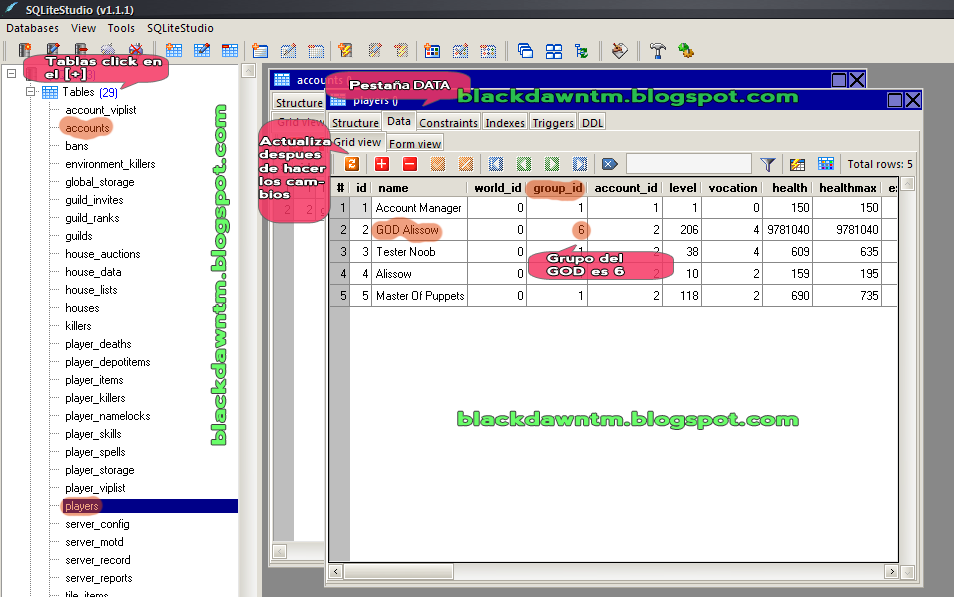
Task: Click the Delete table toolbar icon
Action: point(230,51)
